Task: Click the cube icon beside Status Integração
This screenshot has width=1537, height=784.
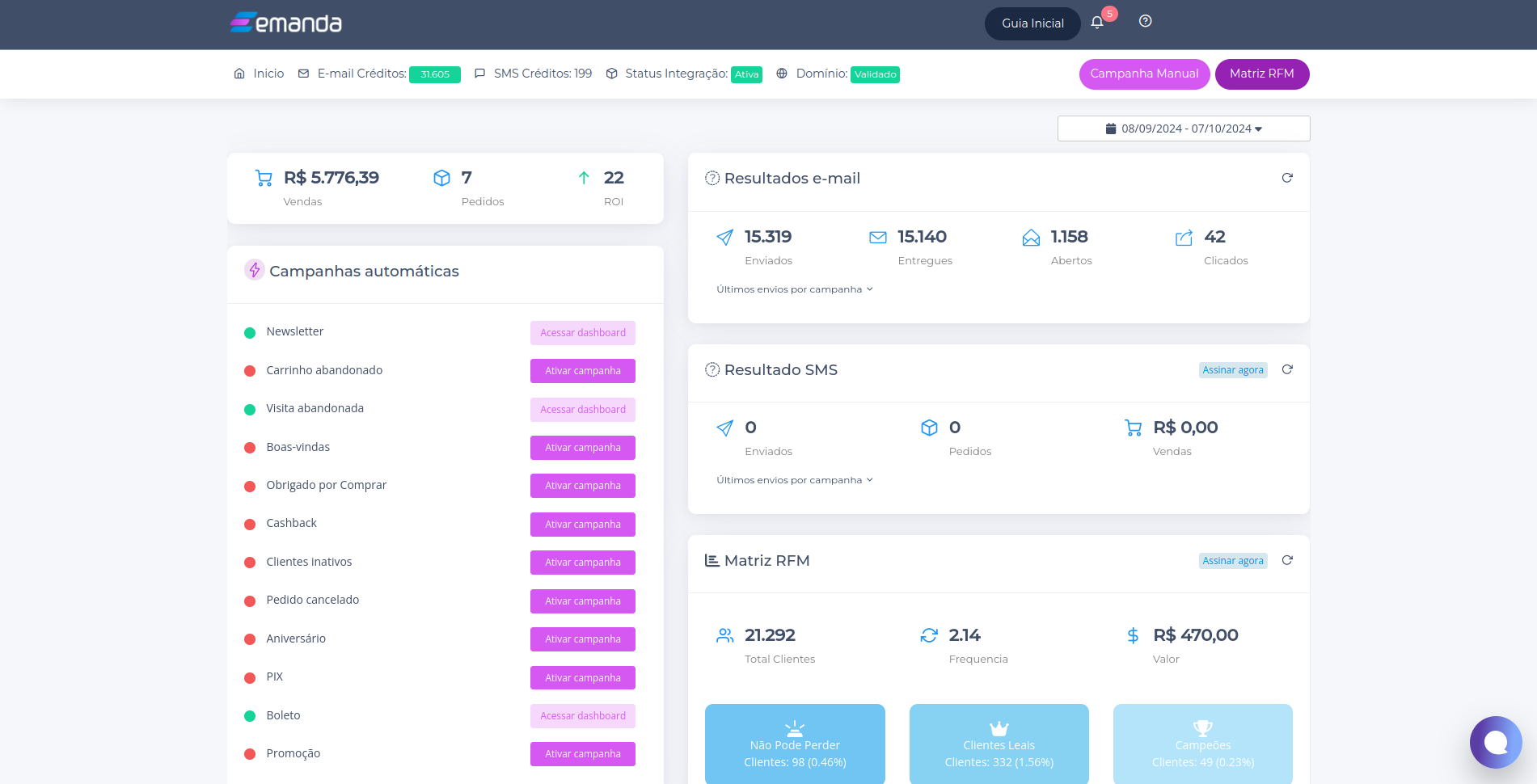Action: click(612, 74)
